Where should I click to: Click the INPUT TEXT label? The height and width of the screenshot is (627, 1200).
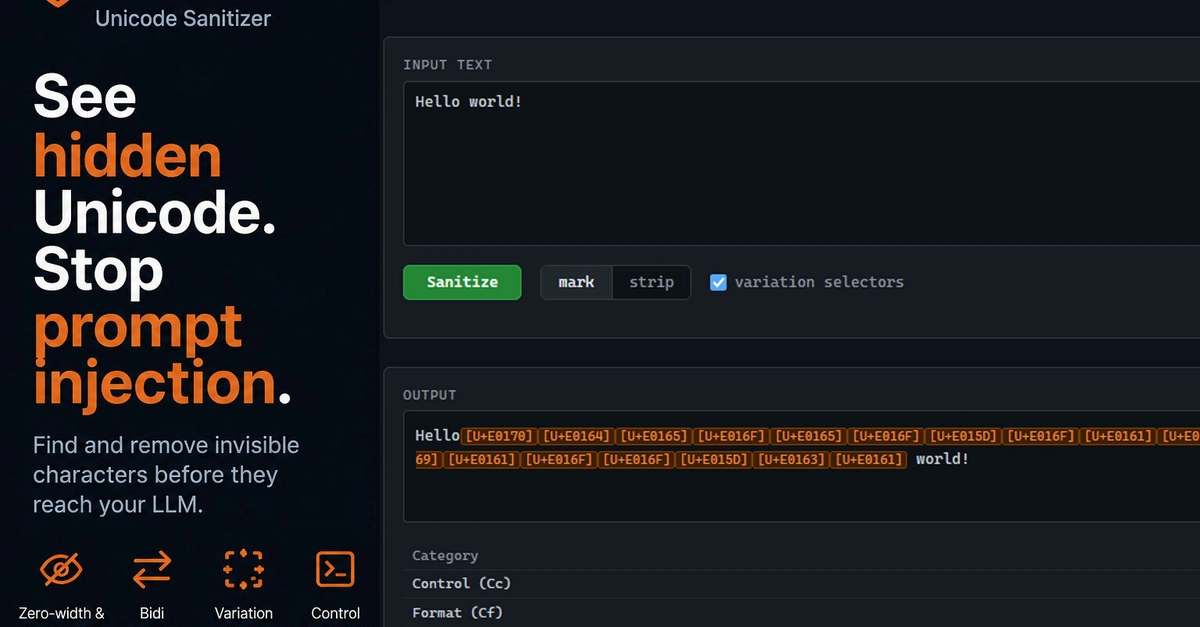tap(447, 64)
